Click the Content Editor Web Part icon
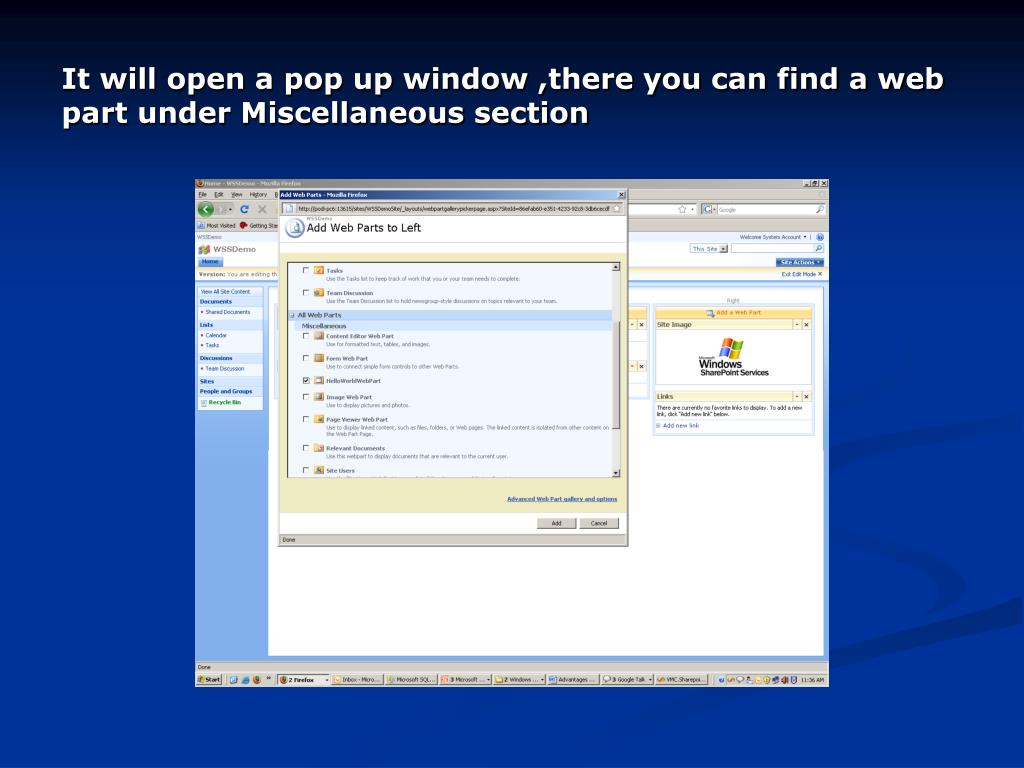 319,336
